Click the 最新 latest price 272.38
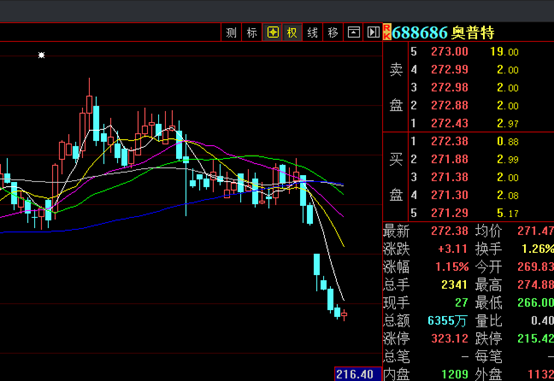This screenshot has height=381, width=554. 449,231
